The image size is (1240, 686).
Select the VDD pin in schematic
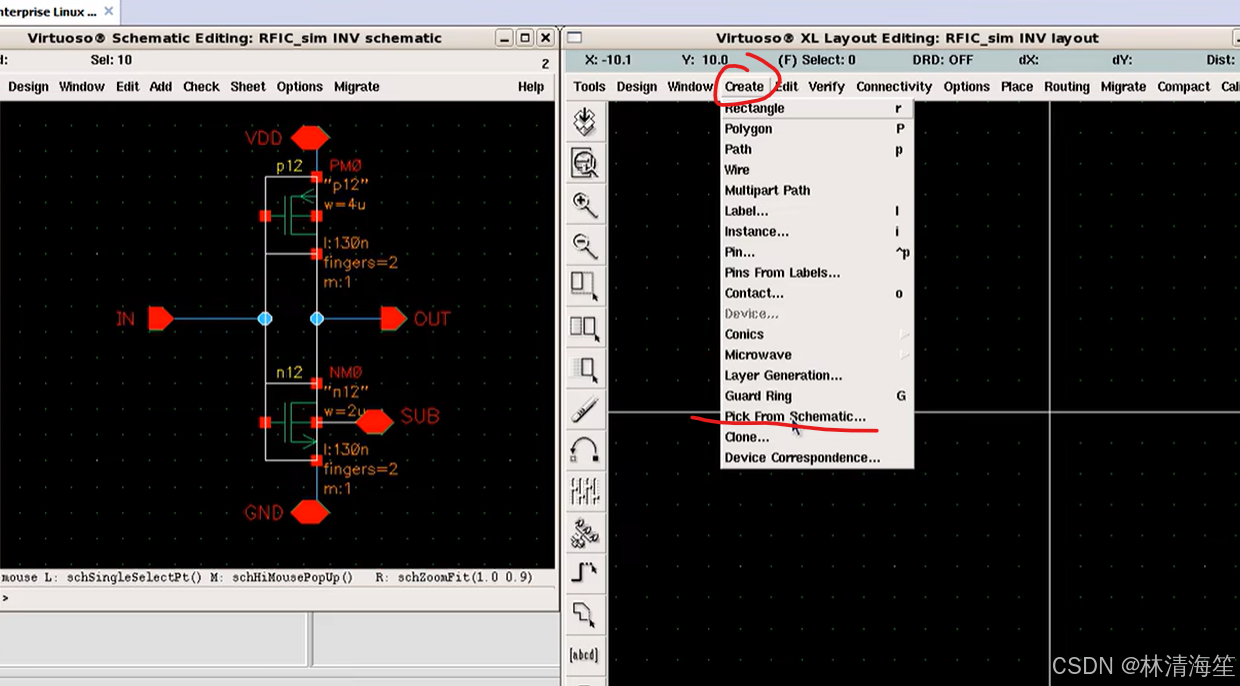[x=311, y=137]
